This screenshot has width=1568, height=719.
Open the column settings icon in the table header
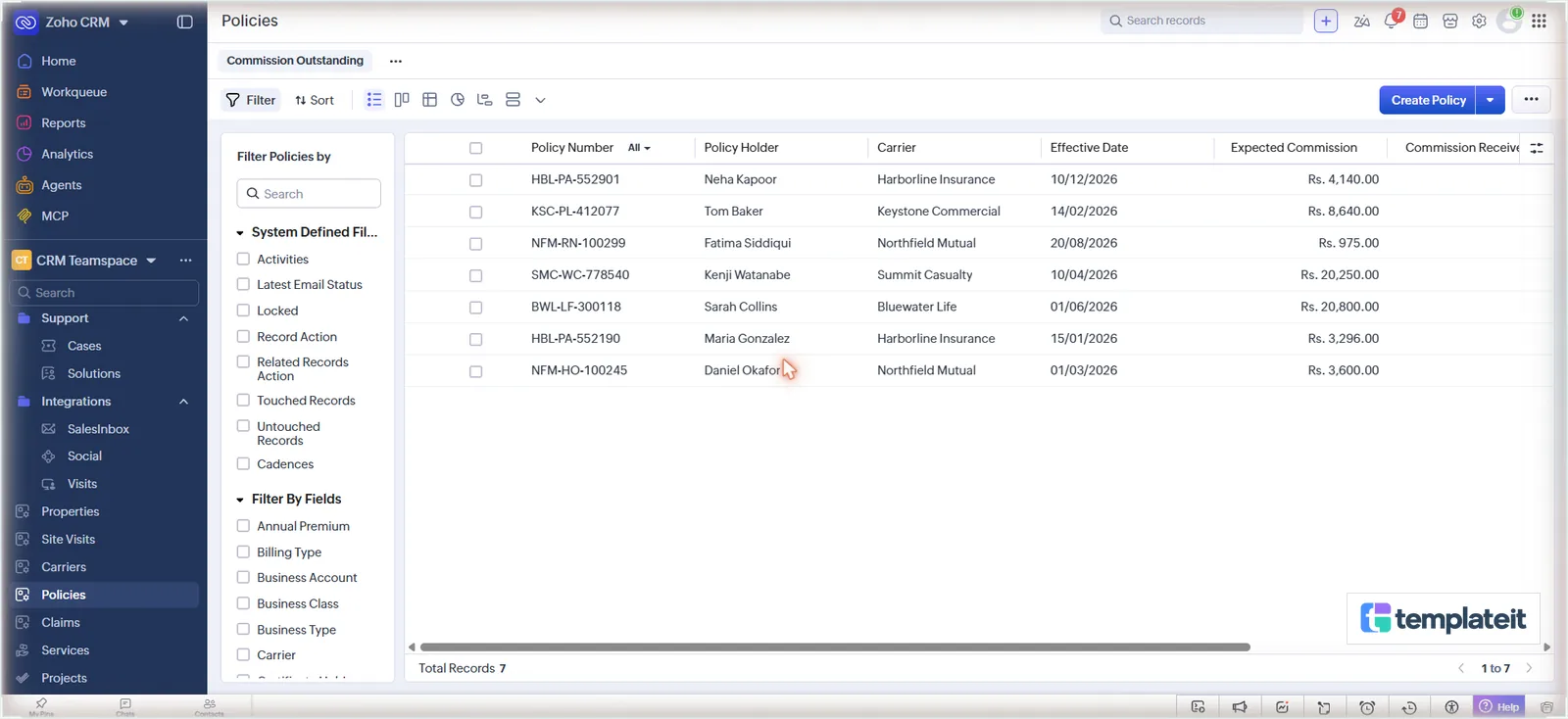click(x=1537, y=148)
